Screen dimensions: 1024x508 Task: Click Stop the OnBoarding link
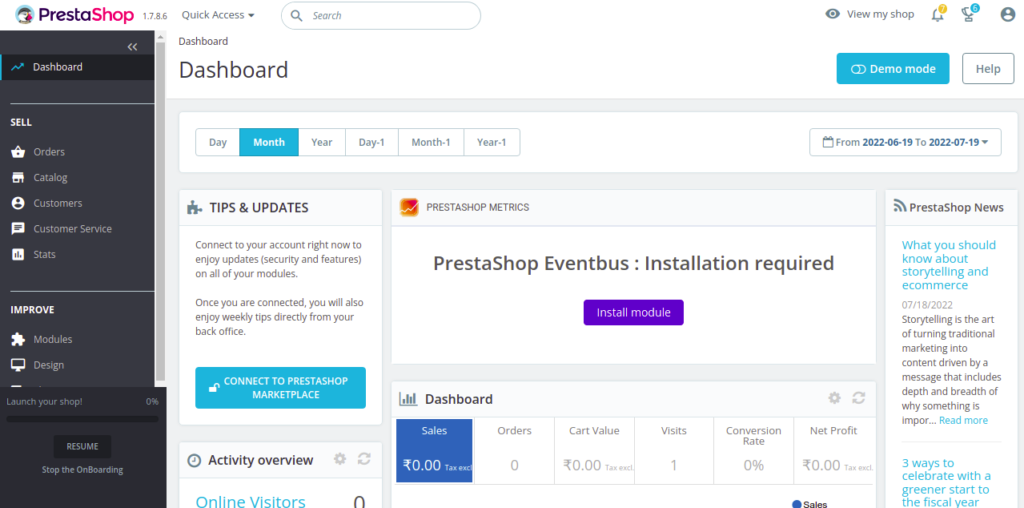[x=82, y=469]
